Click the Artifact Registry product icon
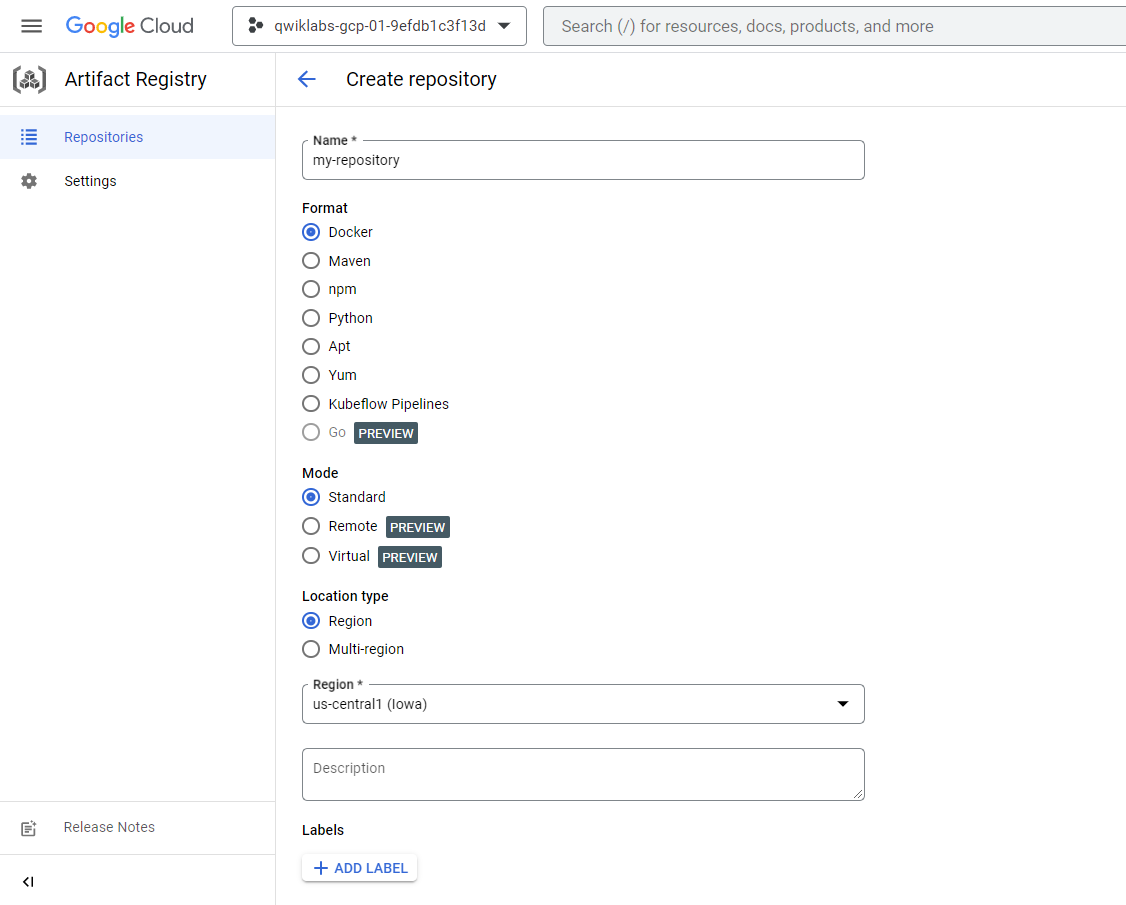The height and width of the screenshot is (905, 1126). coord(29,79)
